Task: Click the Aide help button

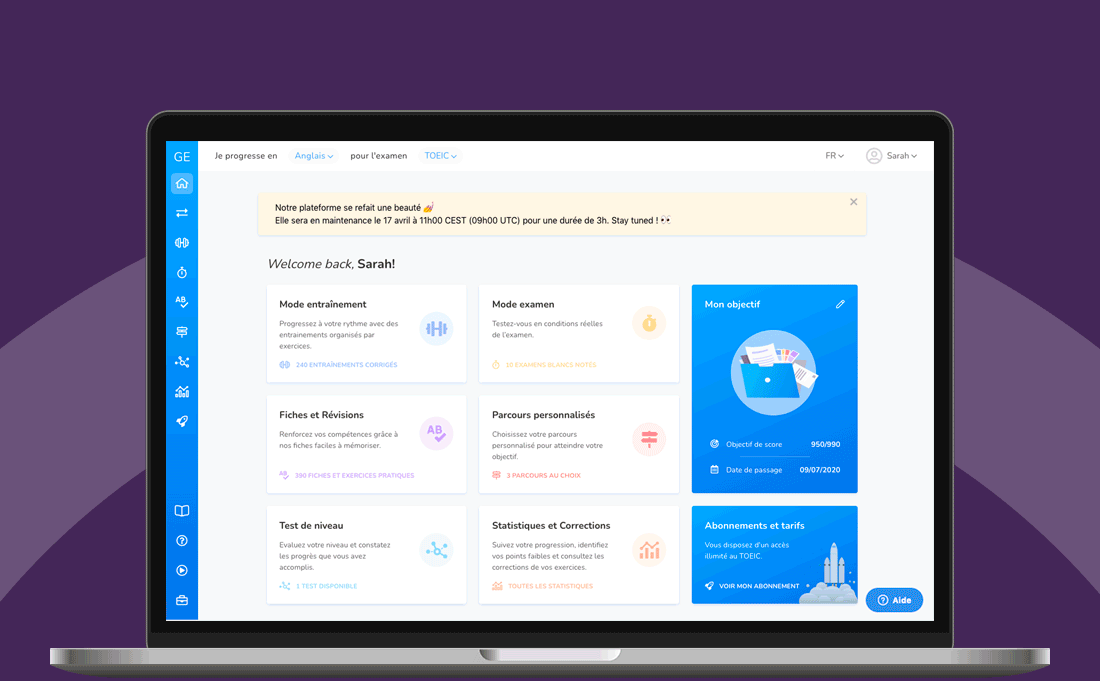Action: tap(894, 600)
